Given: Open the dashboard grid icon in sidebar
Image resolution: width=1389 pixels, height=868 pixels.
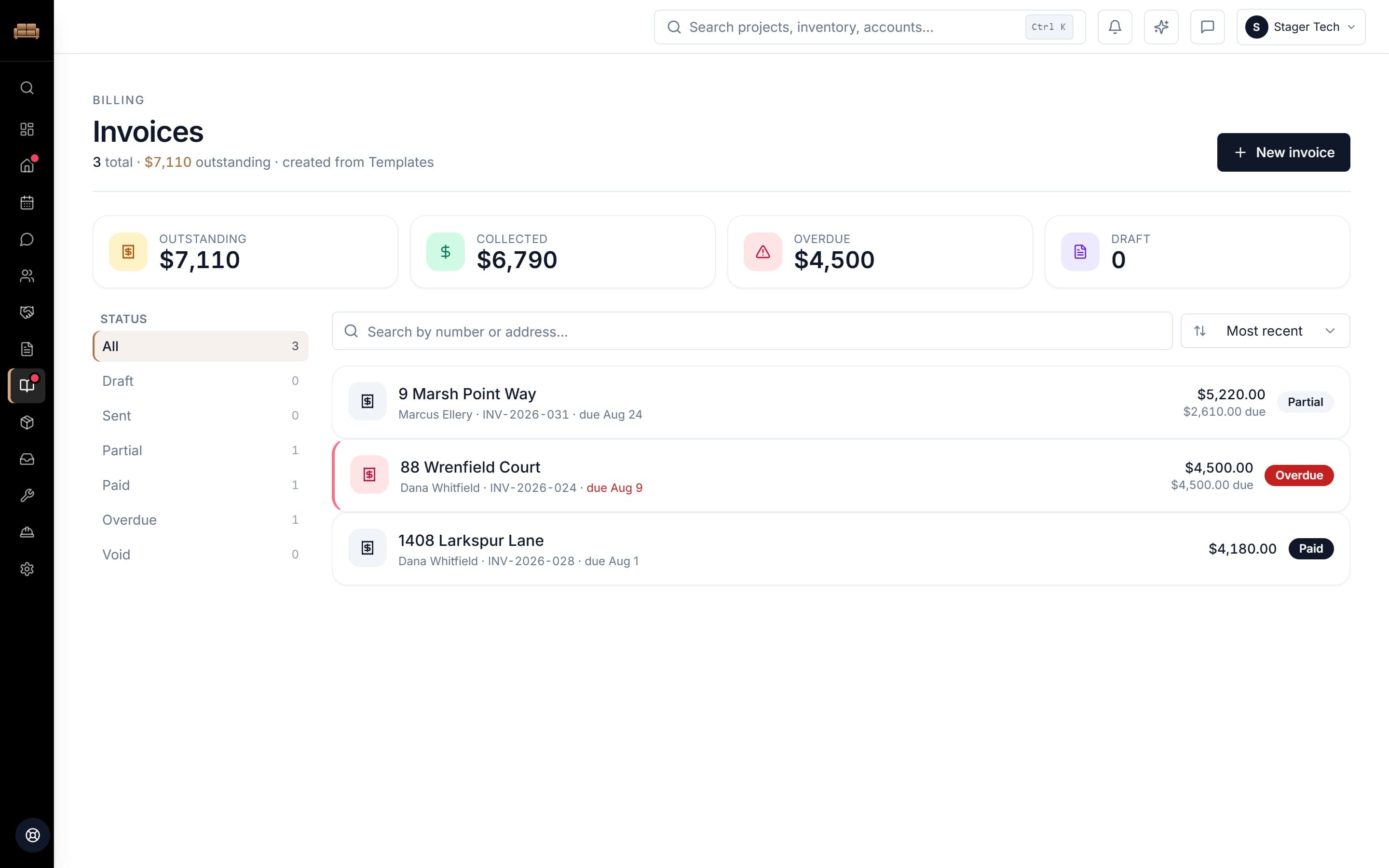Looking at the screenshot, I should [27, 129].
